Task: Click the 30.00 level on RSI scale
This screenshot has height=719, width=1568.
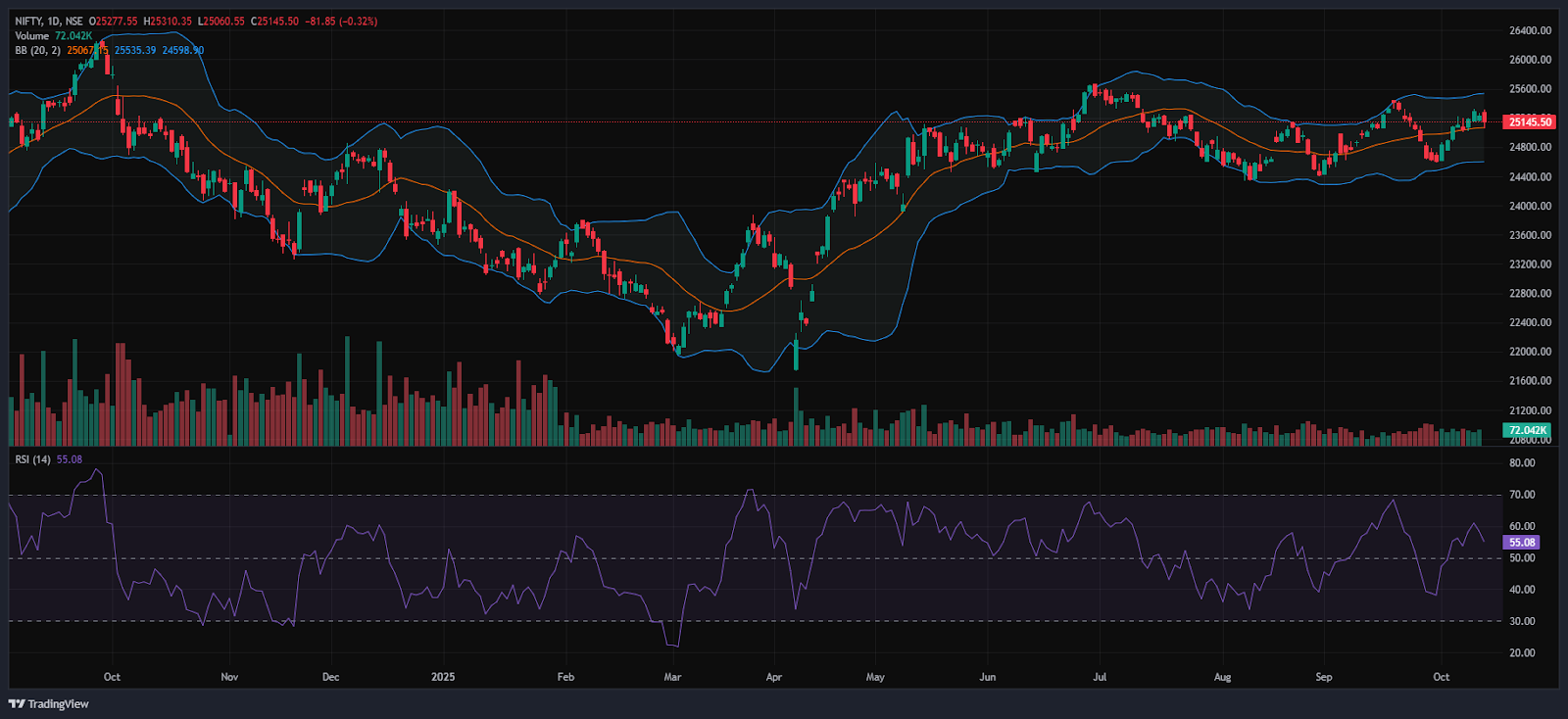Action: pos(1522,621)
